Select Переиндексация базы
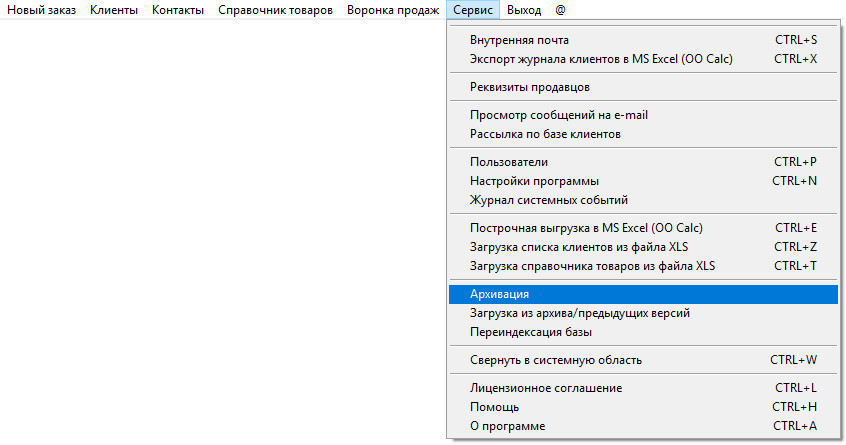 click(531, 332)
